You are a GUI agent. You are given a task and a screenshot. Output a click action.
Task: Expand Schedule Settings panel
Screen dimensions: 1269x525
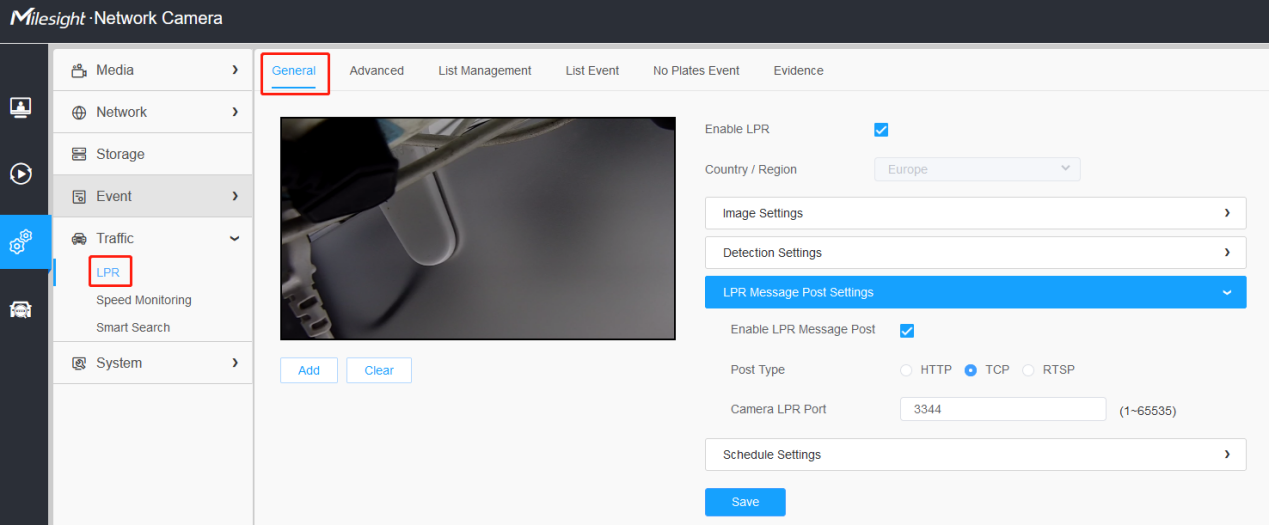[x=975, y=454]
